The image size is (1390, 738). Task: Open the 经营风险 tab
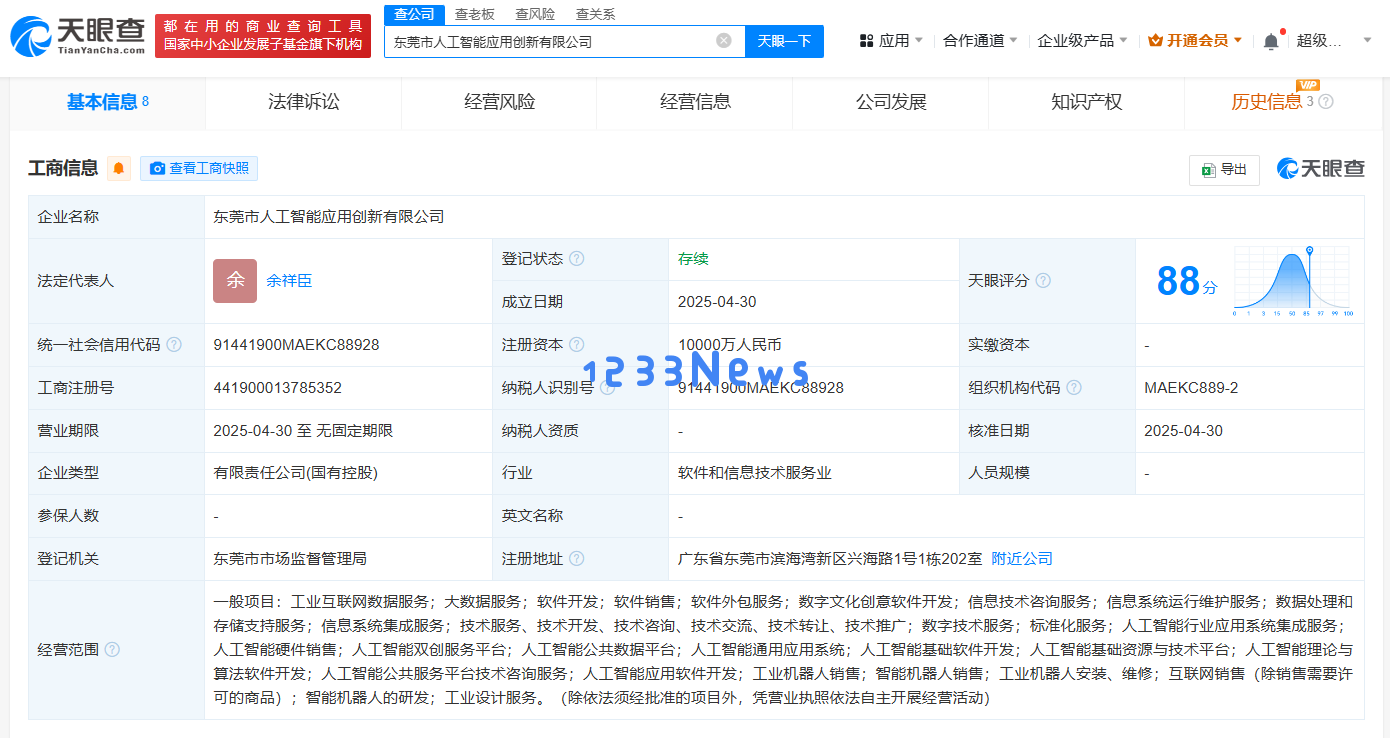499,102
